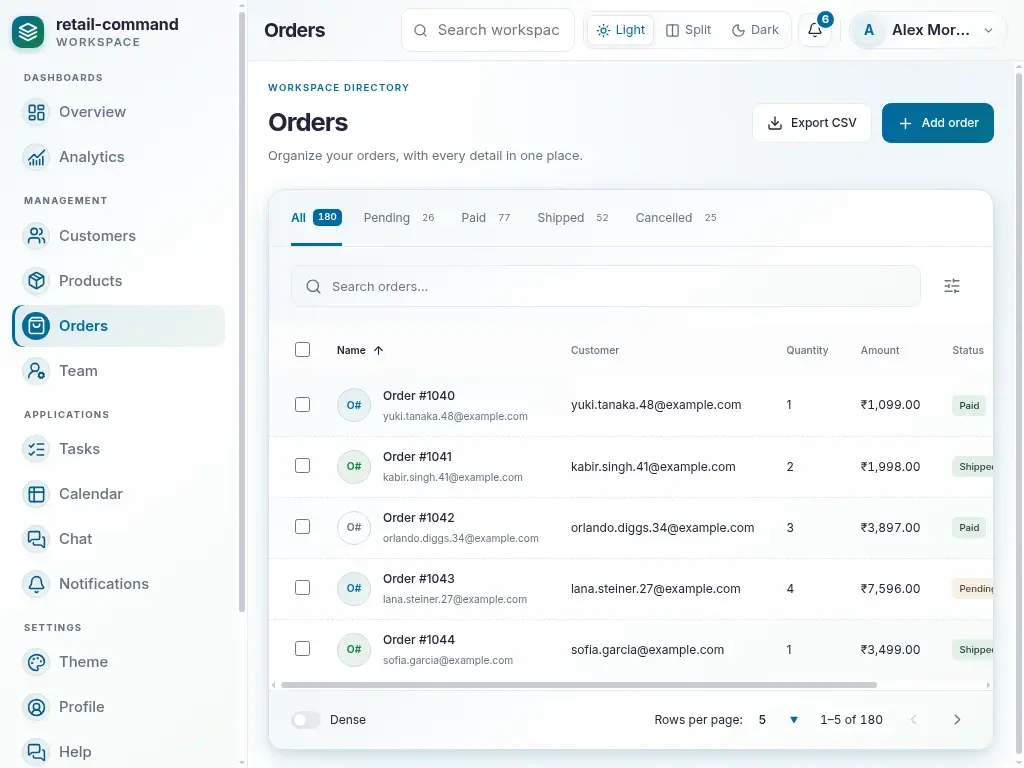Select the Orders bag icon in sidebar

pyautogui.click(x=37, y=326)
